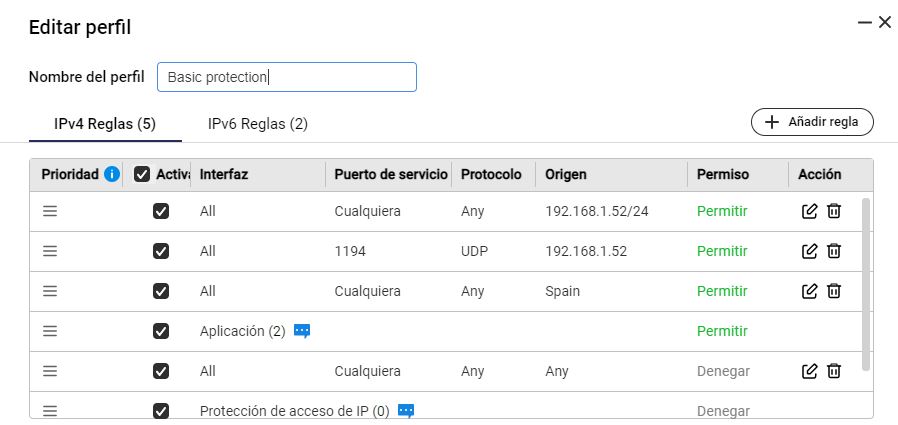The width and height of the screenshot is (898, 425).
Task: Click the Nombre del perfil field
Action: point(286,77)
